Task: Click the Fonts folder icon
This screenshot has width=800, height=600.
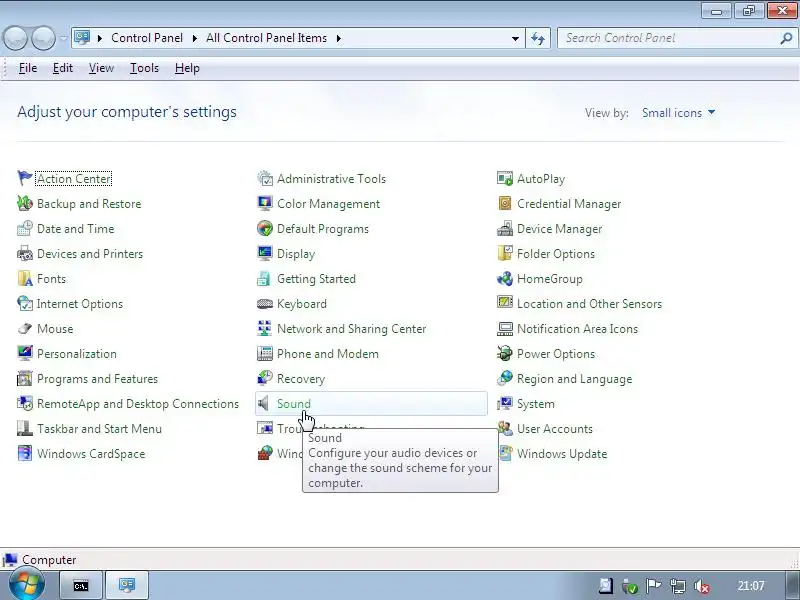Action: coord(24,278)
